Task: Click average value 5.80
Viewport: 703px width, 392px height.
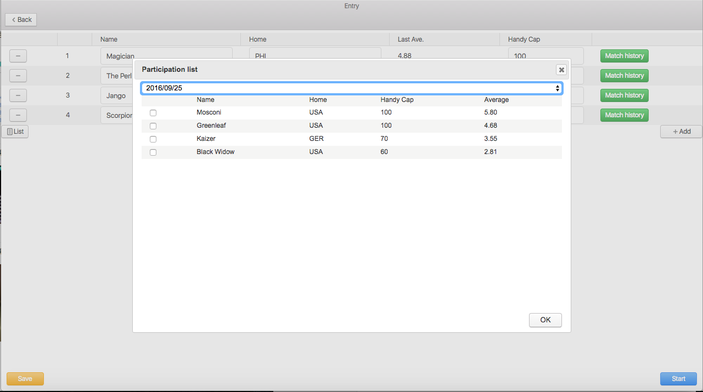Action: [x=490, y=113]
